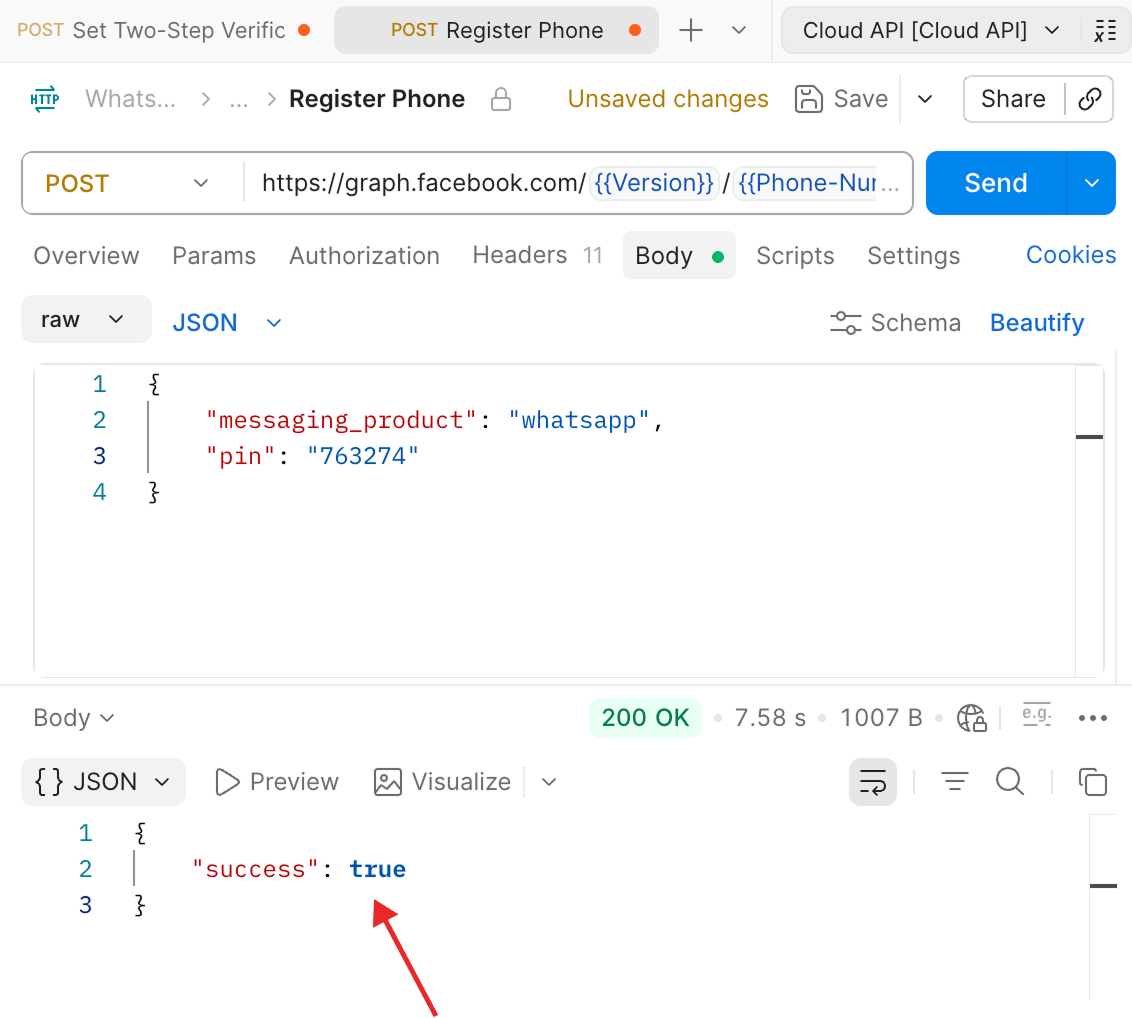Viewport: 1132px width, 1018px height.
Task: Open the response filter icon
Action: click(954, 782)
